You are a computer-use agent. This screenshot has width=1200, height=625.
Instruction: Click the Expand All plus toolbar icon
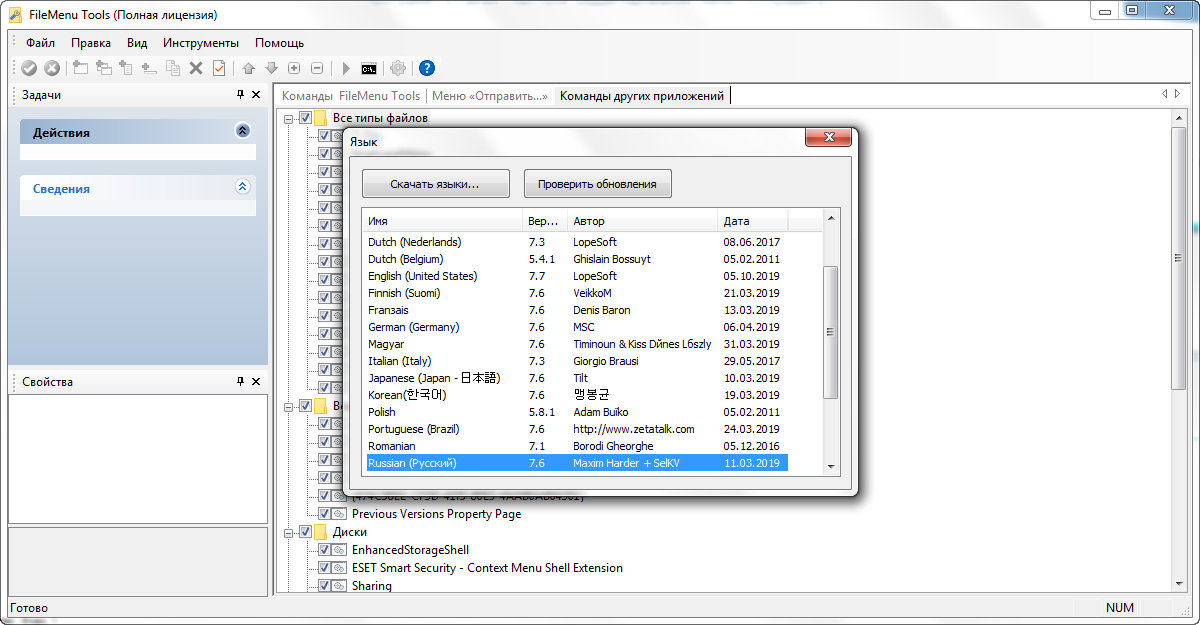pyautogui.click(x=294, y=68)
